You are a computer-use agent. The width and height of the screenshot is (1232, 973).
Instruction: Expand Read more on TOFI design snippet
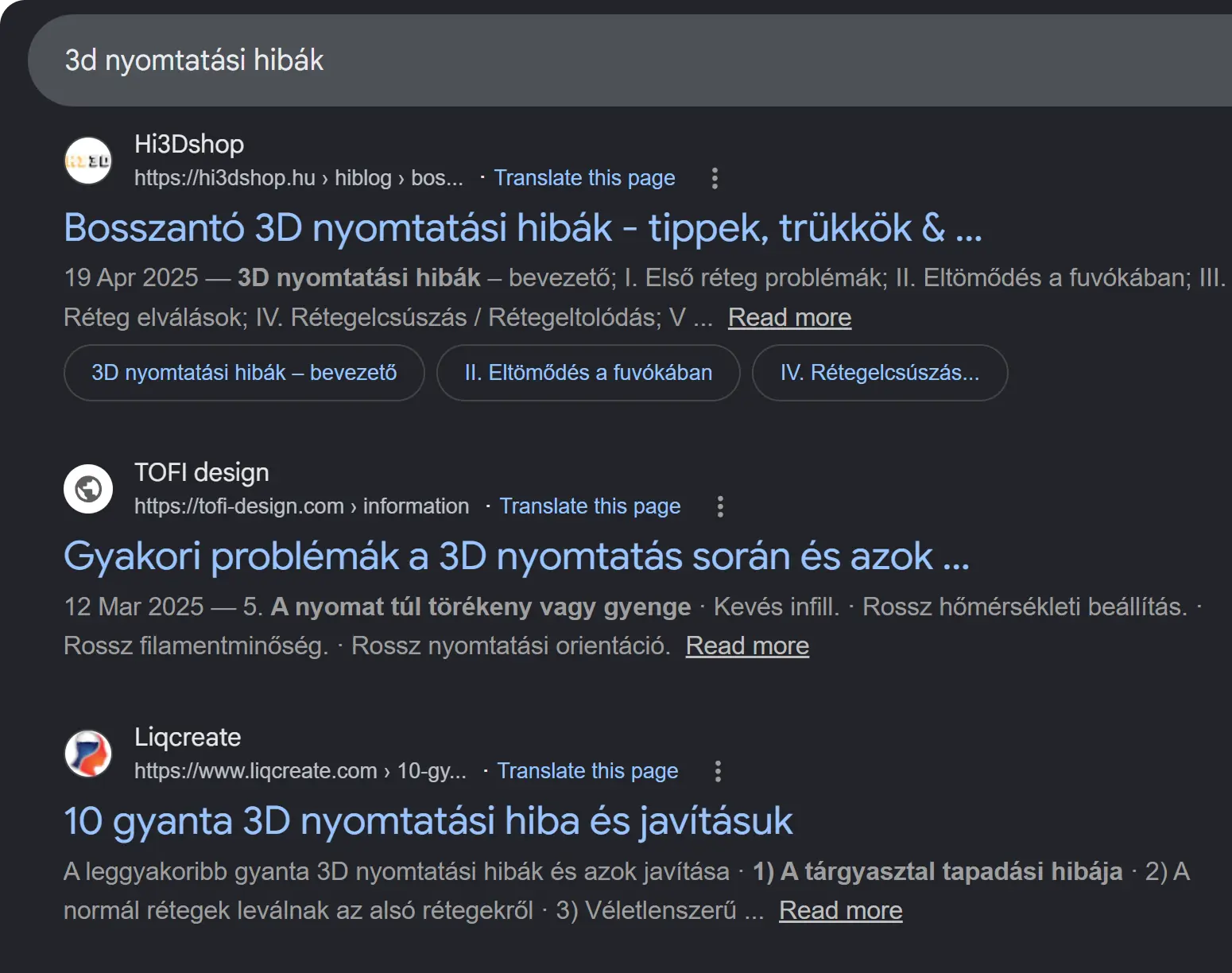pos(747,645)
